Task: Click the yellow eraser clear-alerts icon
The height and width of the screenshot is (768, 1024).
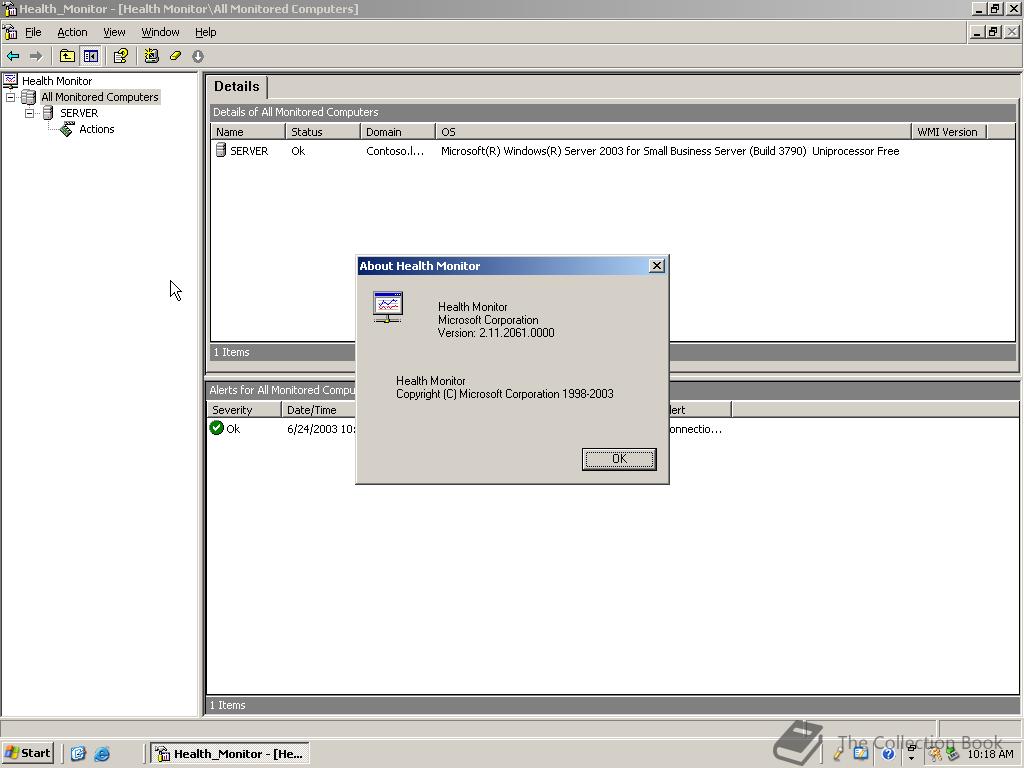Action: (x=175, y=56)
